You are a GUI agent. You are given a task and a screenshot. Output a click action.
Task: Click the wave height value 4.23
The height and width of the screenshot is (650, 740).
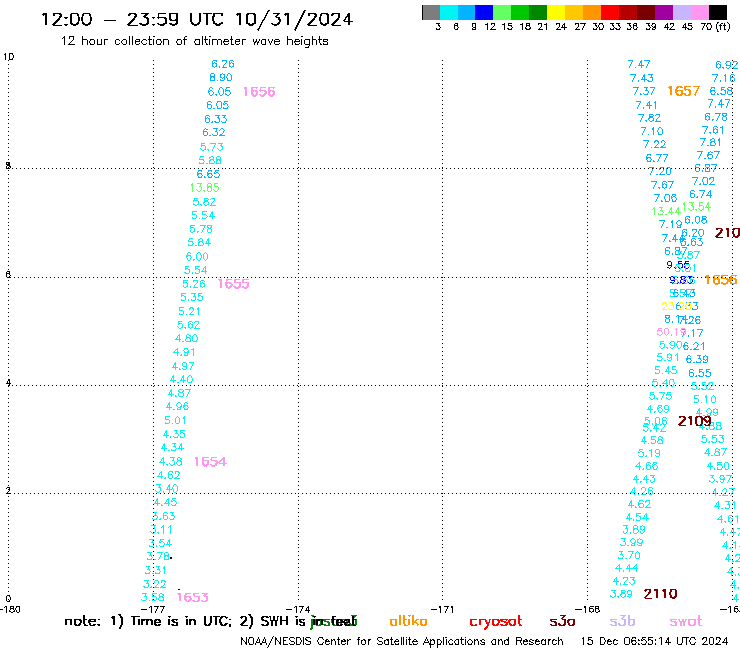tap(624, 581)
